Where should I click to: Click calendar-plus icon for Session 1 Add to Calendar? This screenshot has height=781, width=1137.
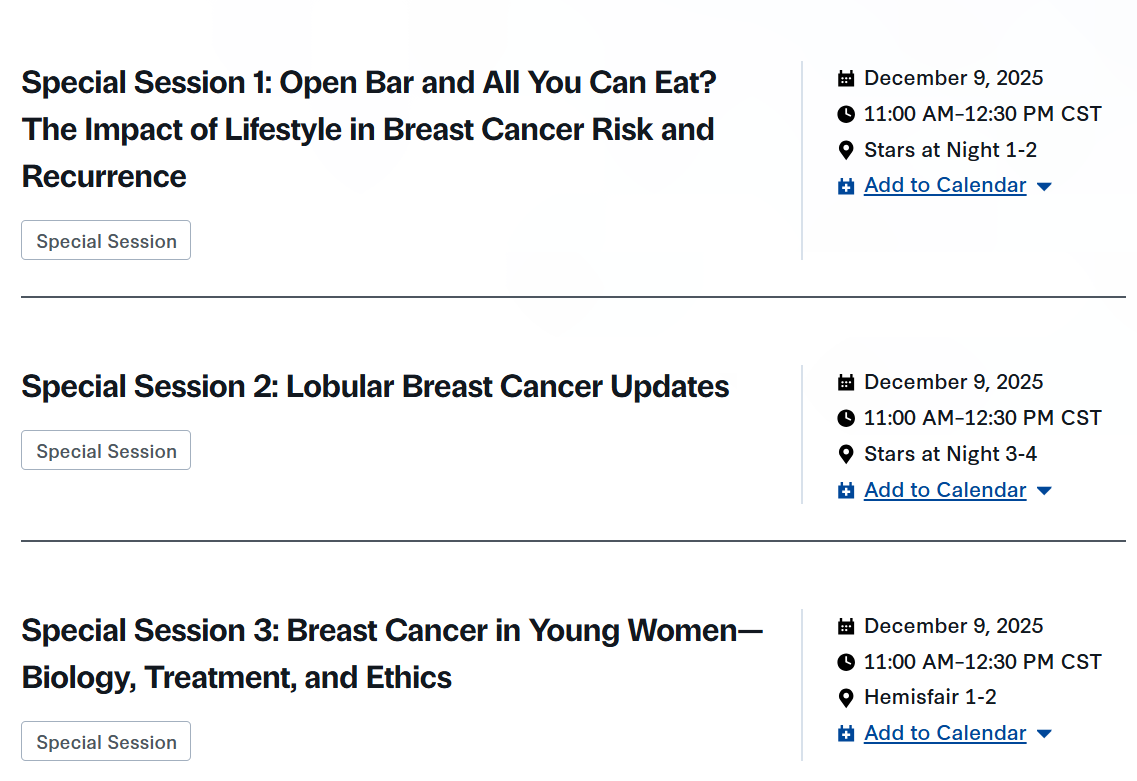coord(846,186)
